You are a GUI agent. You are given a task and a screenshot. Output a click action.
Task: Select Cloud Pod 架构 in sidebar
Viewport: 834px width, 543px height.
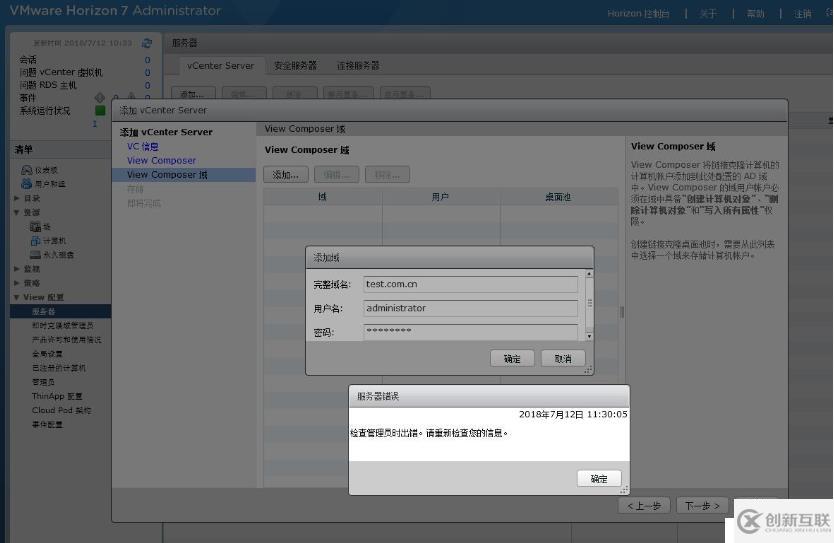coord(61,410)
